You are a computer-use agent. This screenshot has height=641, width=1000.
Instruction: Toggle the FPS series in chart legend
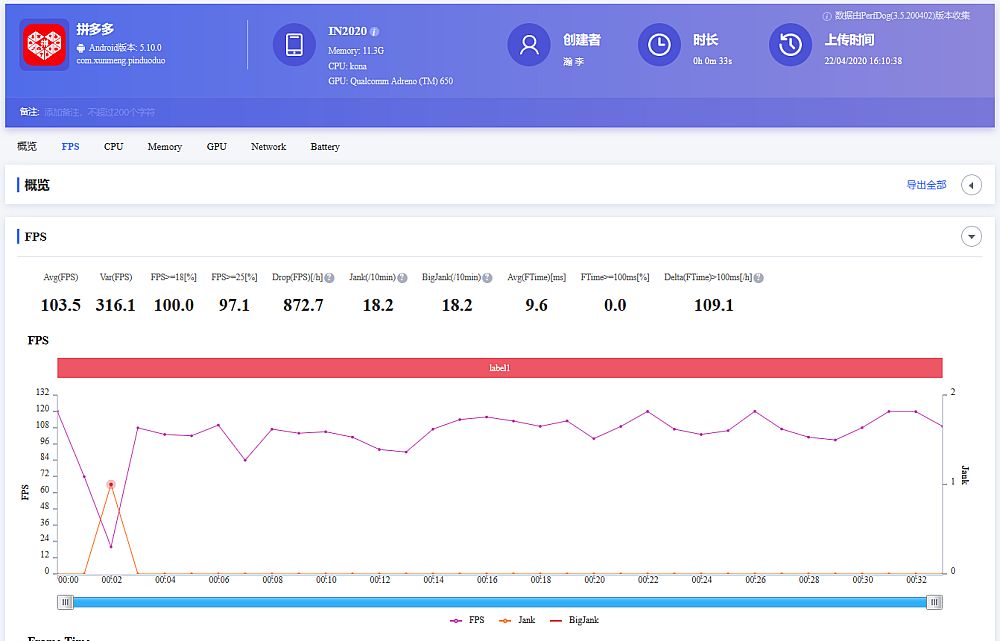click(468, 620)
